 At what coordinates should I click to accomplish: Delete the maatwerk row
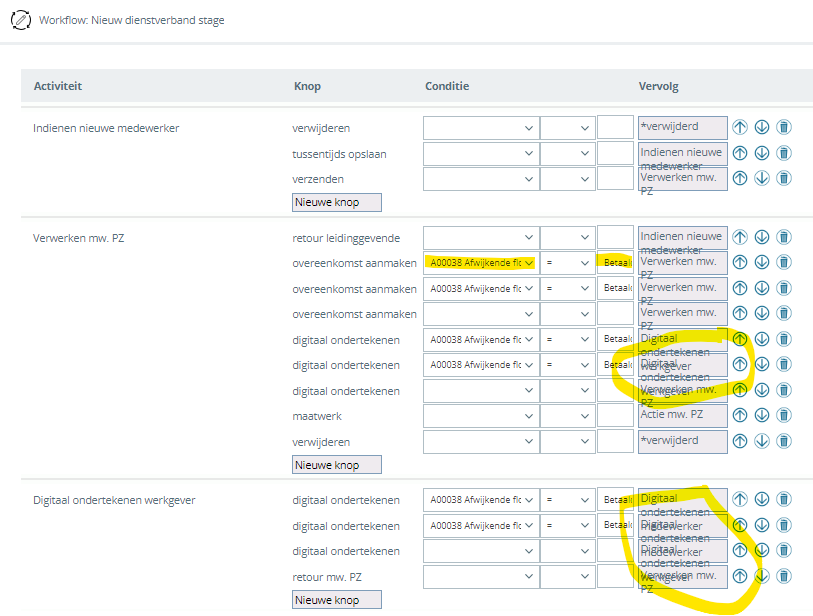784,415
